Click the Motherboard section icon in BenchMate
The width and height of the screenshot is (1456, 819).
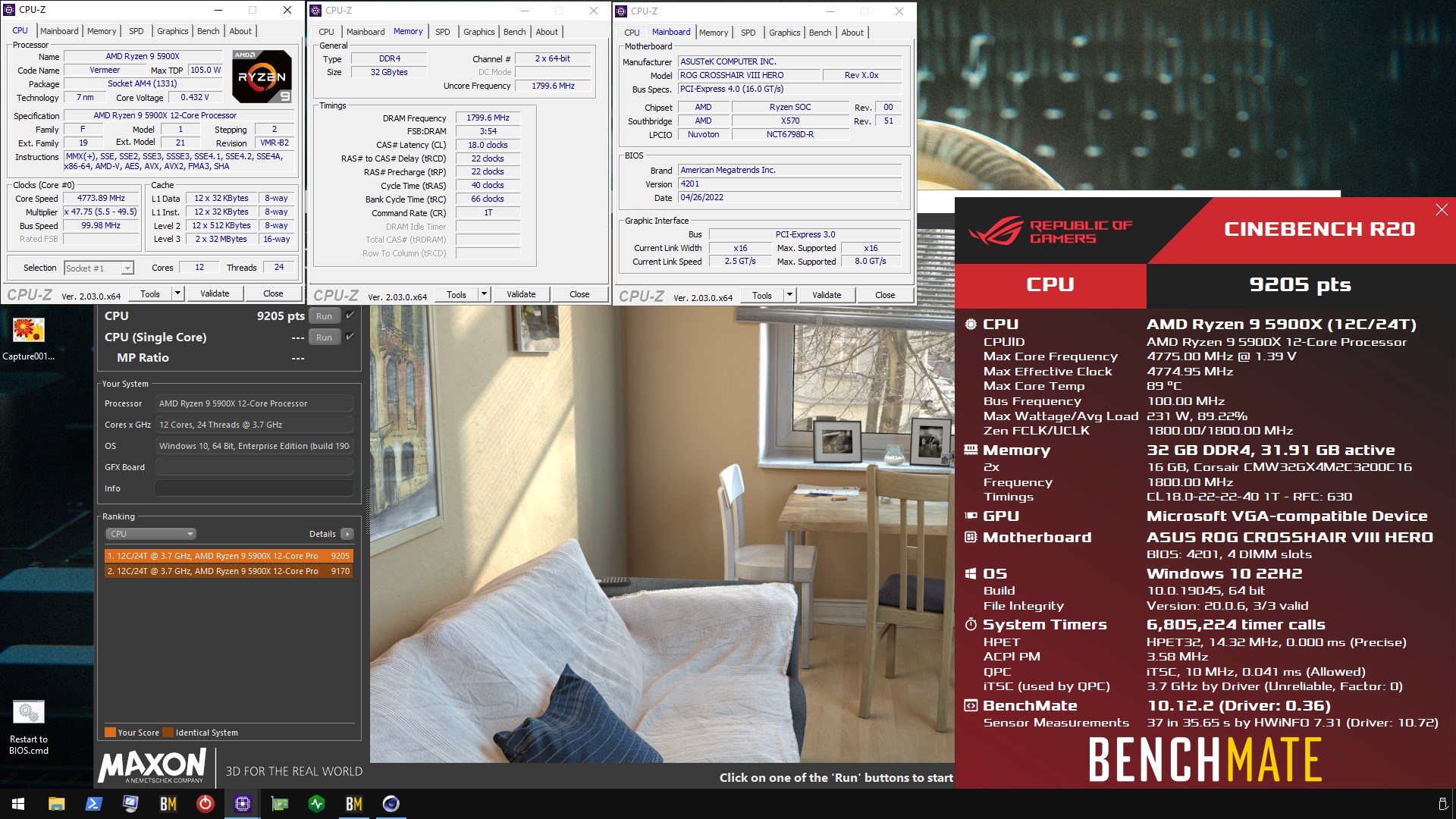click(x=971, y=537)
